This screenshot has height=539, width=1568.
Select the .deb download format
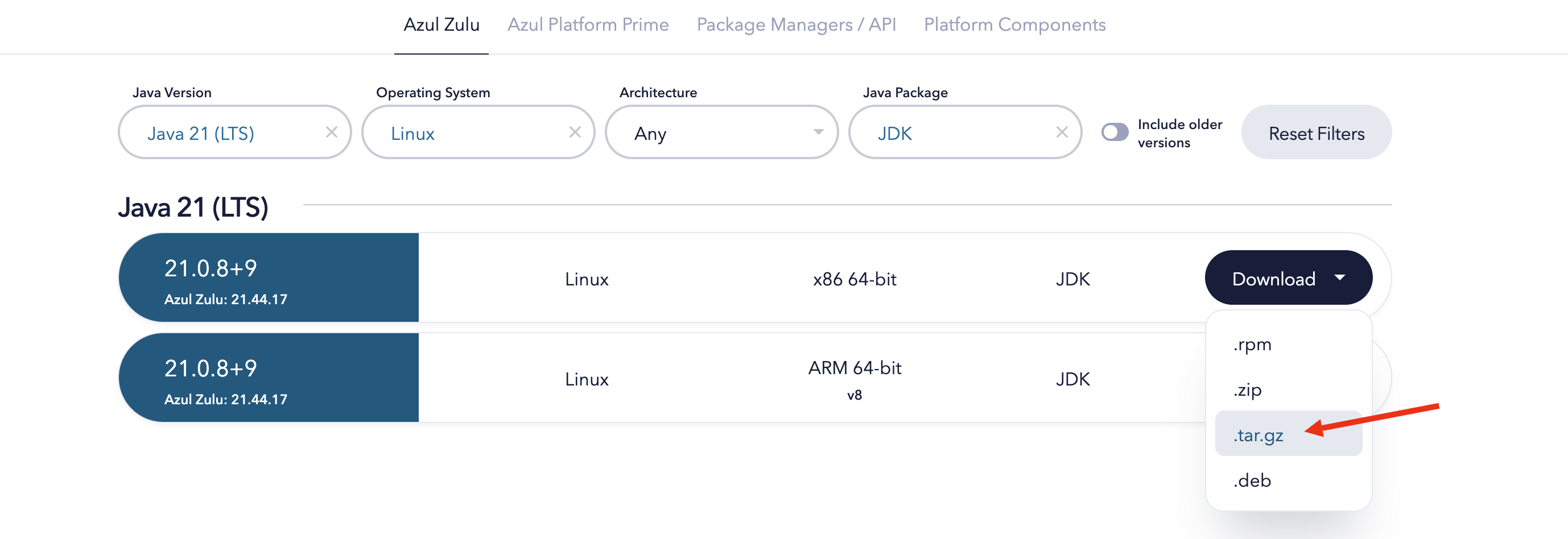(1251, 480)
